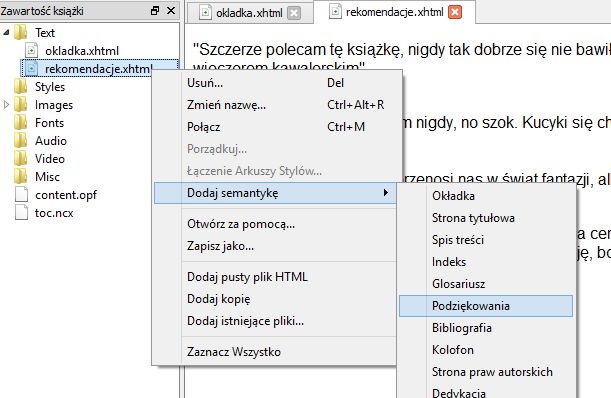The height and width of the screenshot is (398, 611).
Task: Choose Zmień nazwę... from context menu
Action: (x=275, y=105)
